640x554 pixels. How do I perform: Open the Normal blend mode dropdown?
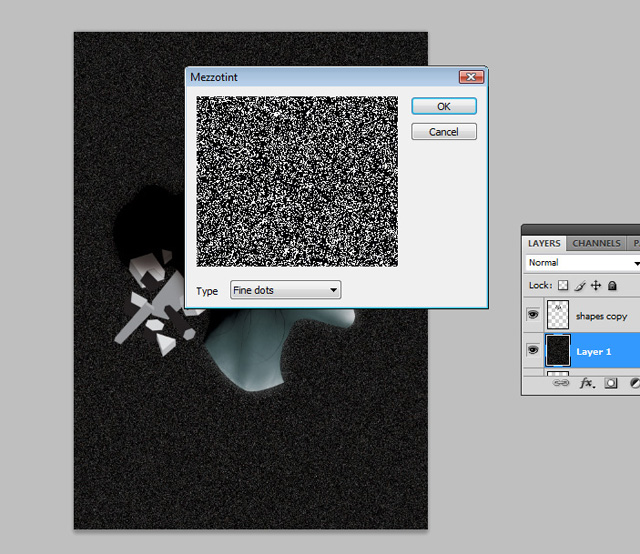click(582, 263)
